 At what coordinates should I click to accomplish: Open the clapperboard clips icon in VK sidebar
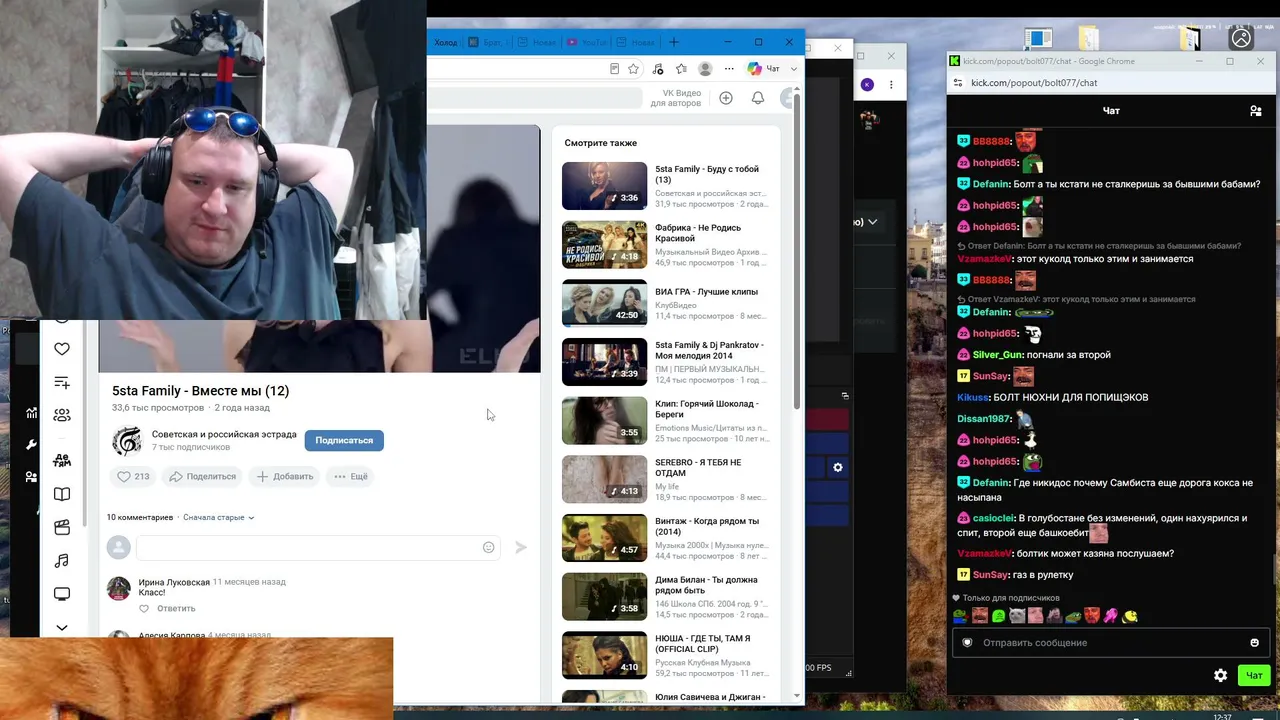tap(62, 527)
